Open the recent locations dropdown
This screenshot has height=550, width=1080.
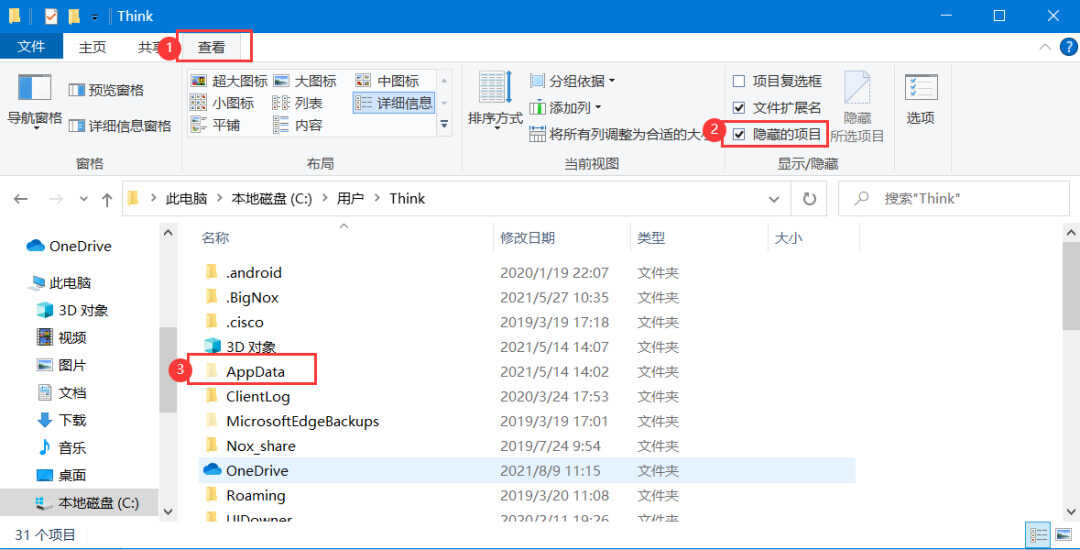click(x=83, y=199)
